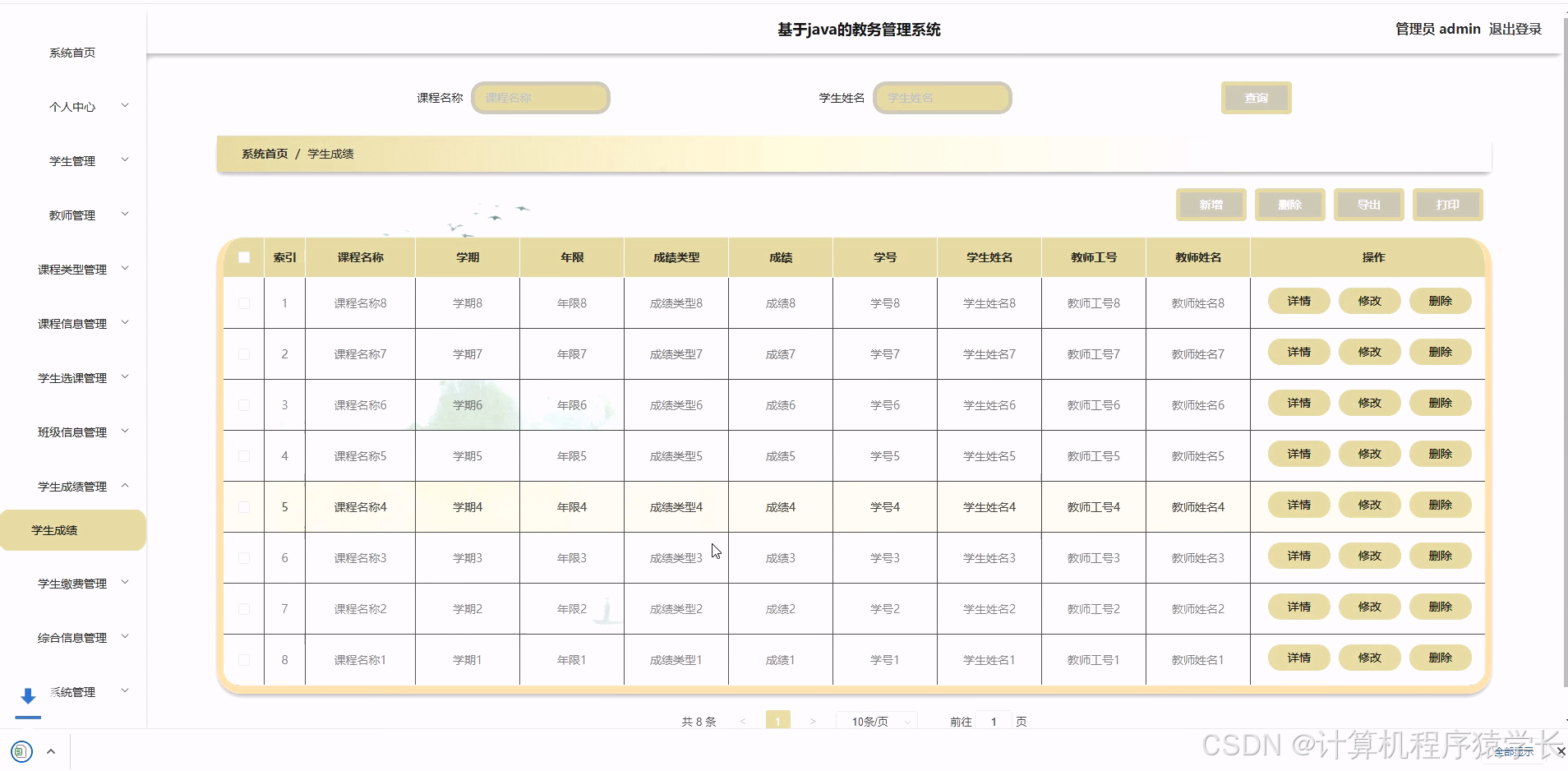The height and width of the screenshot is (771, 1568).
Task: Open 详情 for the 课程名称8 row
Action: click(x=1298, y=301)
